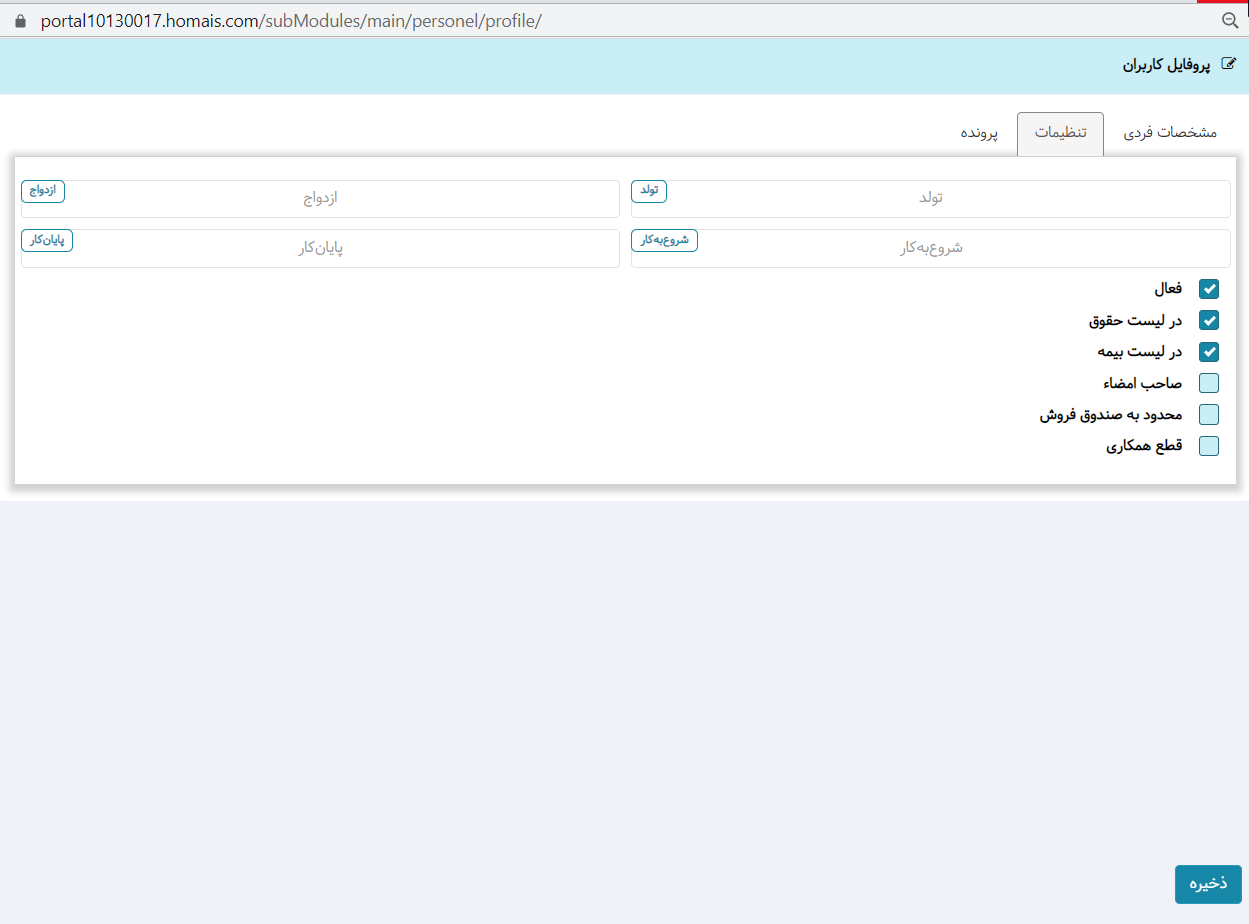1249x924 pixels.
Task: Click the small تولد label badge
Action: [x=649, y=191]
